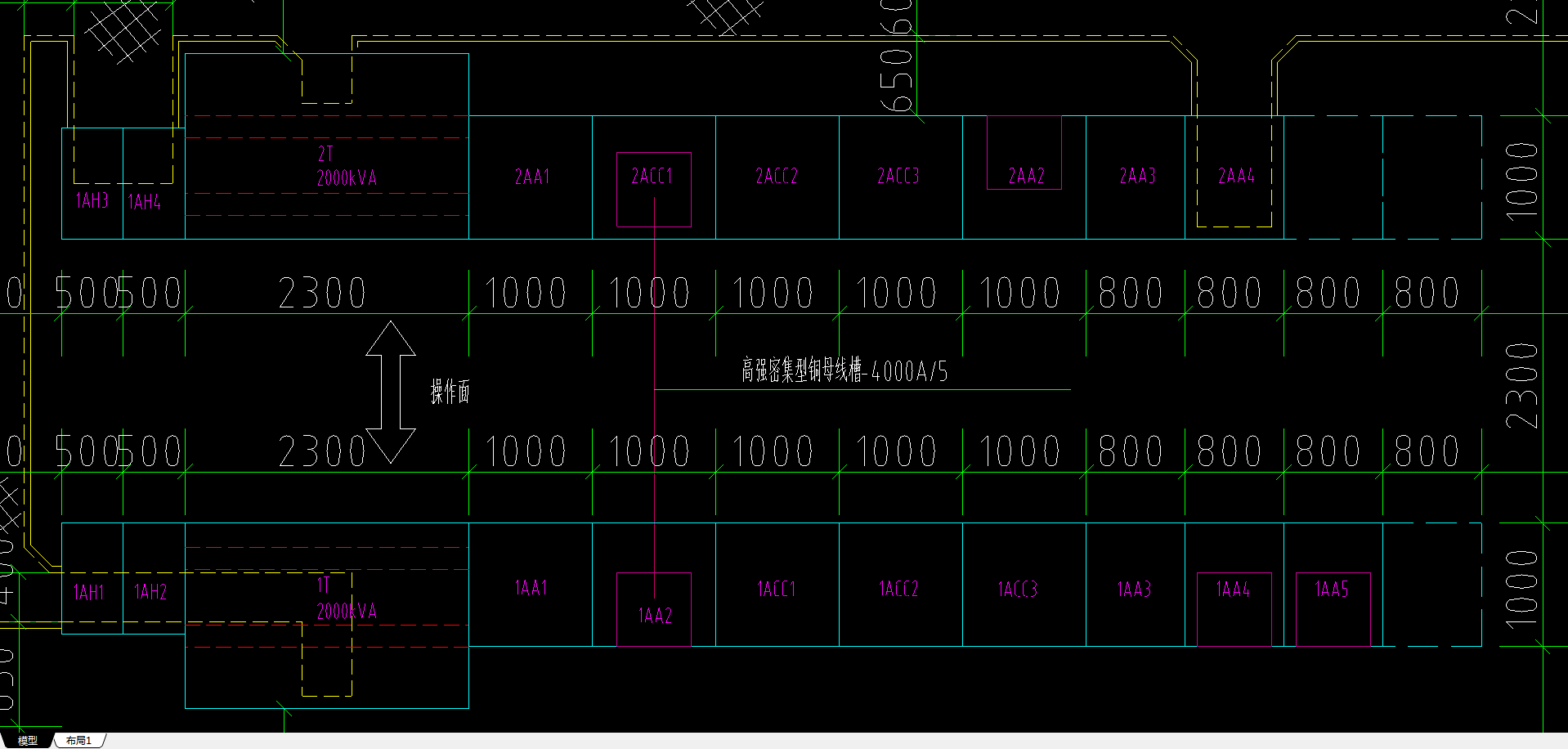Select the double-headed arrow beside 操作面
1568x749 pixels.
(391, 392)
